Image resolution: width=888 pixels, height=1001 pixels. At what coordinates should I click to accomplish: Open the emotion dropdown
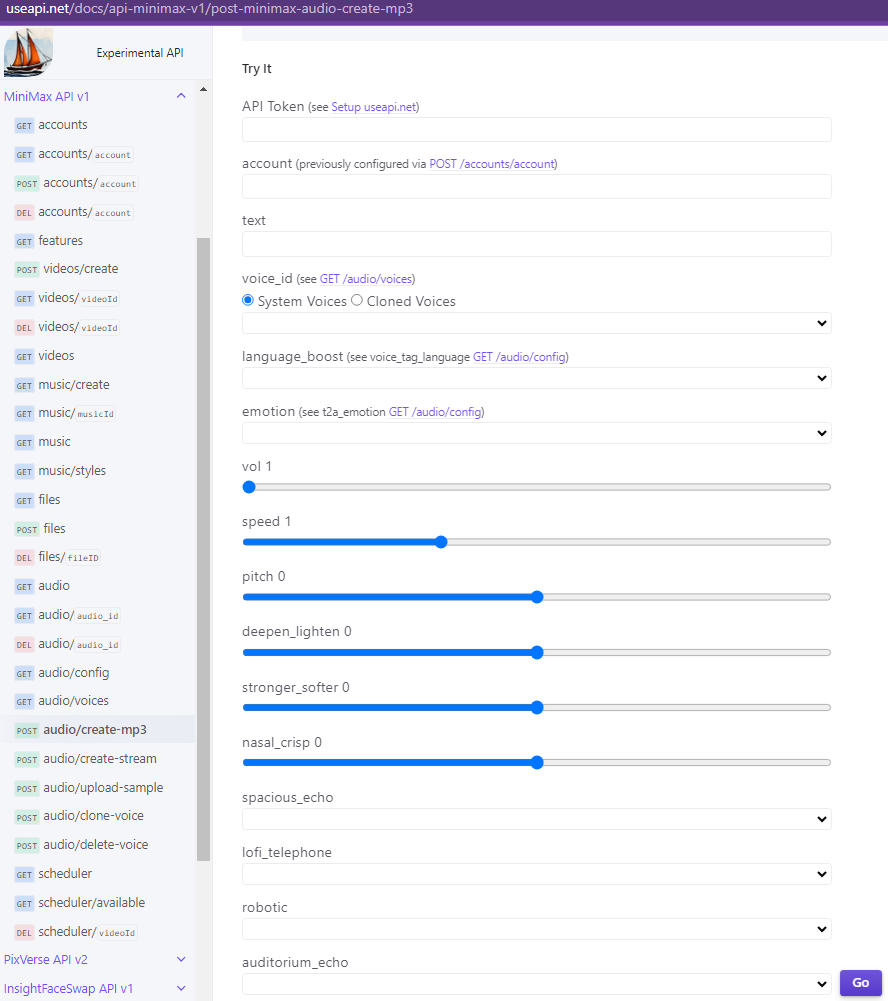(x=536, y=433)
